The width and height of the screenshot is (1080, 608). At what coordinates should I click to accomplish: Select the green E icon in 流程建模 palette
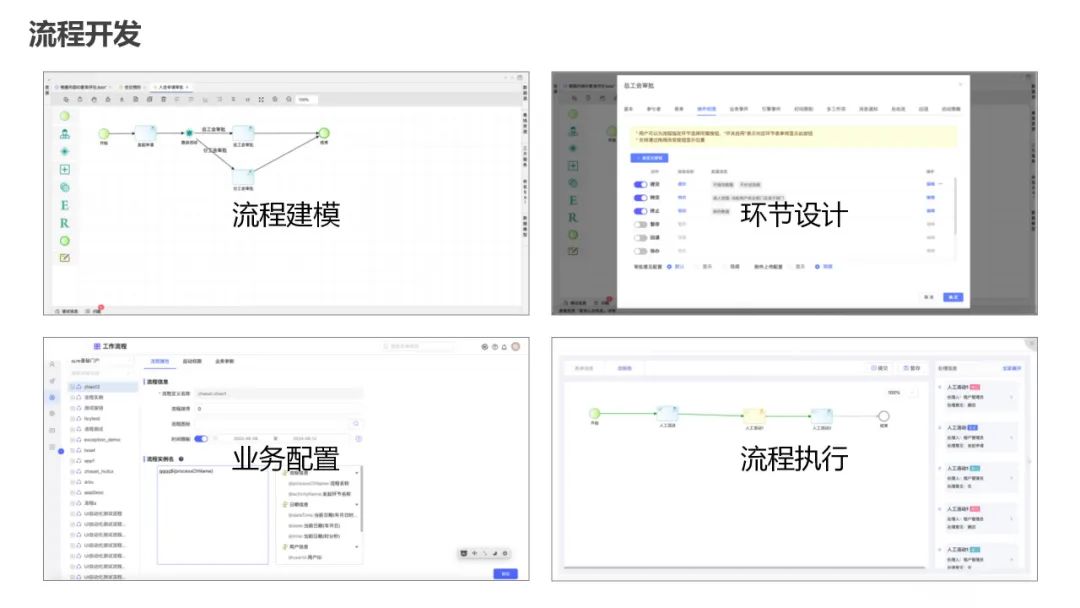point(65,205)
